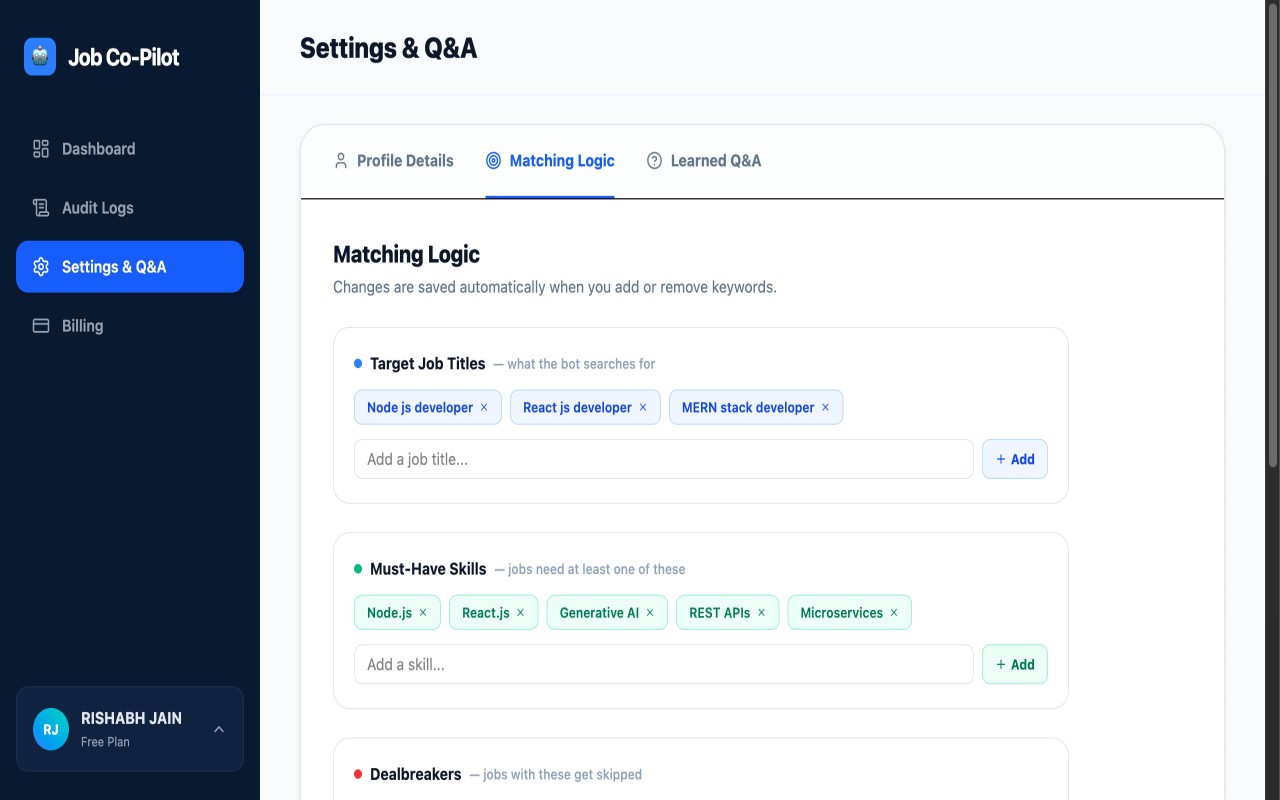Viewport: 1280px width, 800px height.
Task: Click the RJ avatar
Action: point(51,729)
